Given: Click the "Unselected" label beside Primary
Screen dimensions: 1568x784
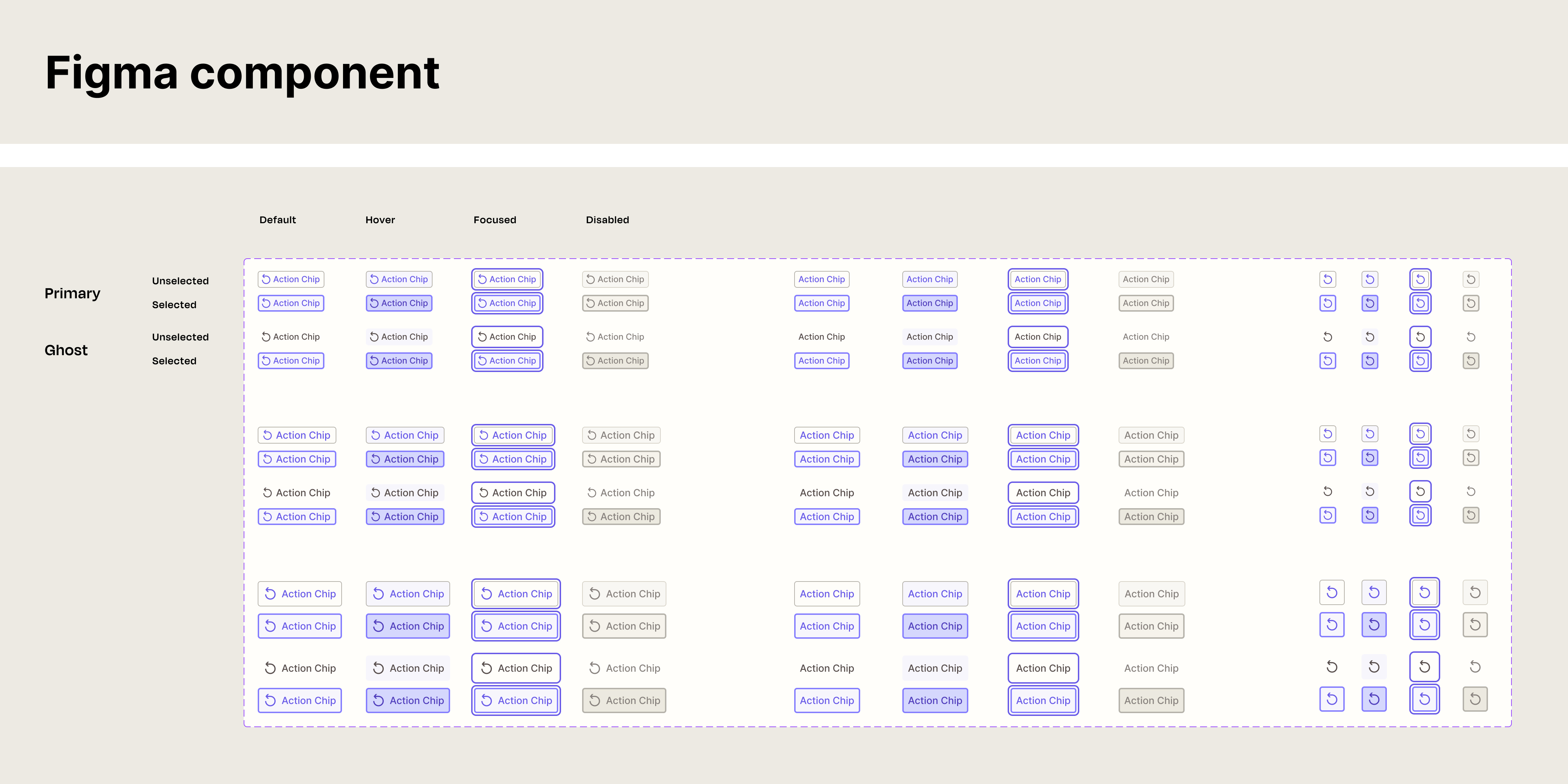Looking at the screenshot, I should tap(180, 280).
